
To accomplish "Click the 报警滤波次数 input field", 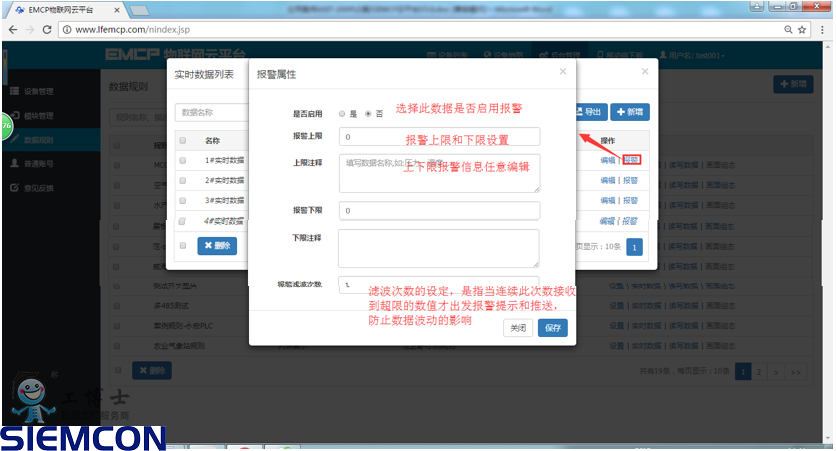I will pyautogui.click(x=438, y=284).
